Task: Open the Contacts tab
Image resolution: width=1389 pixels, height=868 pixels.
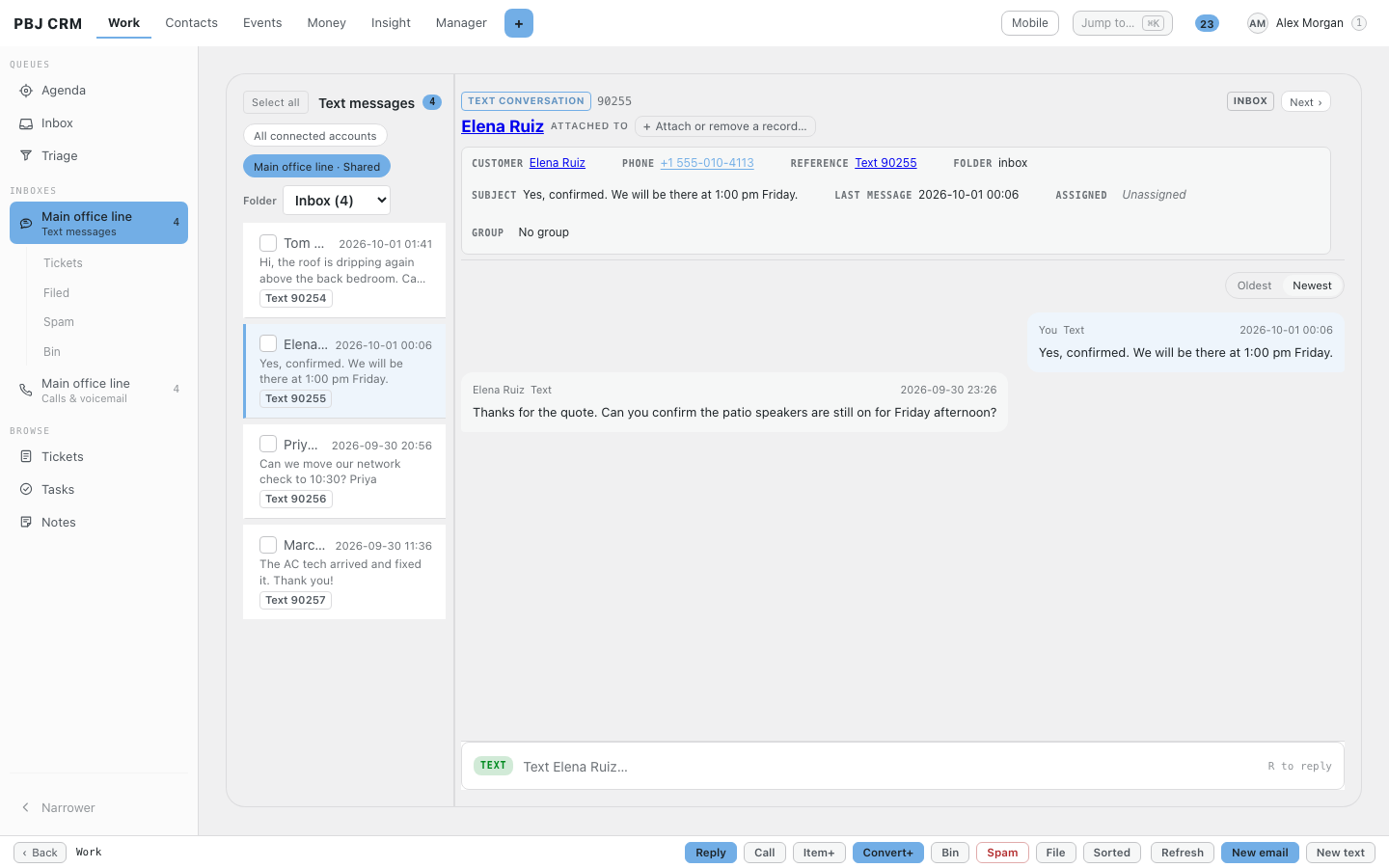Action: pyautogui.click(x=191, y=23)
